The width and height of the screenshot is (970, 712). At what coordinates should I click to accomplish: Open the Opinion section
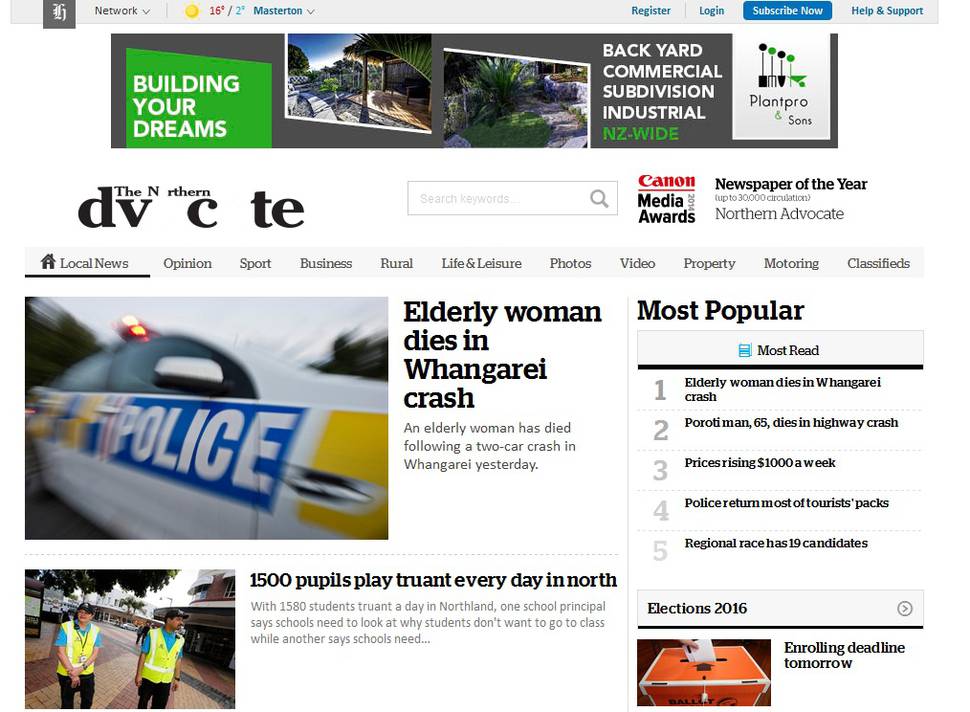tap(187, 264)
